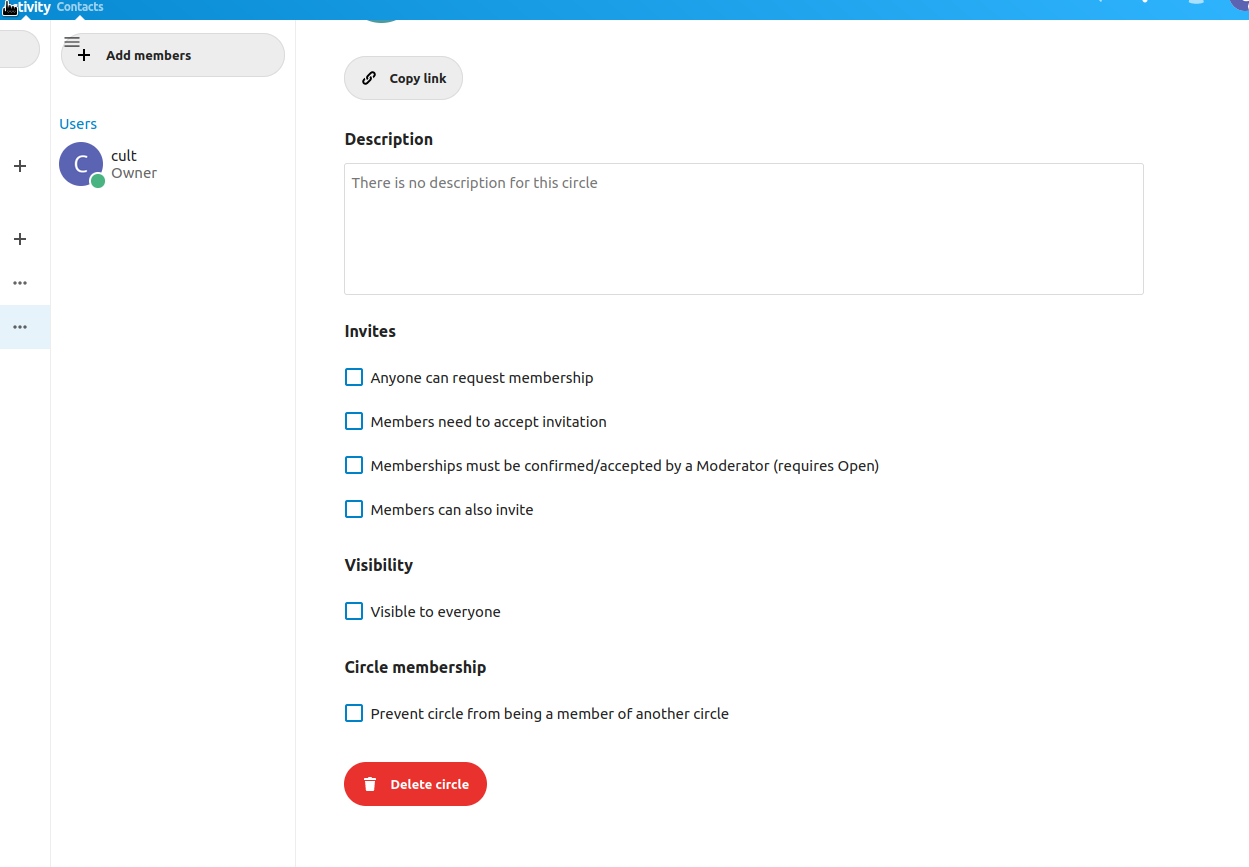The height and width of the screenshot is (867, 1249).
Task: Select the cult Owner member row
Action: (173, 164)
